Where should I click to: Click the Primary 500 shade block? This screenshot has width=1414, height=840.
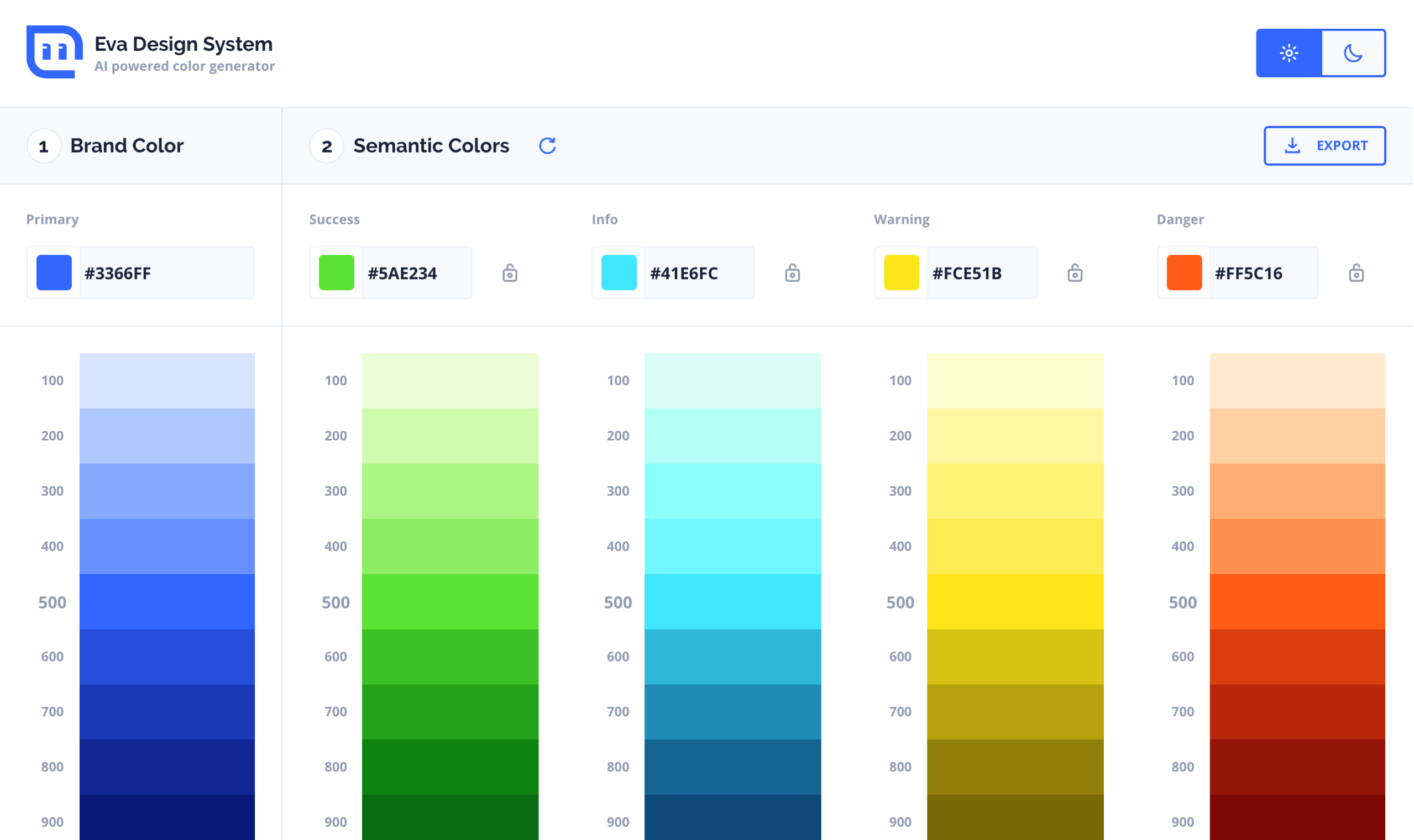tap(166, 602)
